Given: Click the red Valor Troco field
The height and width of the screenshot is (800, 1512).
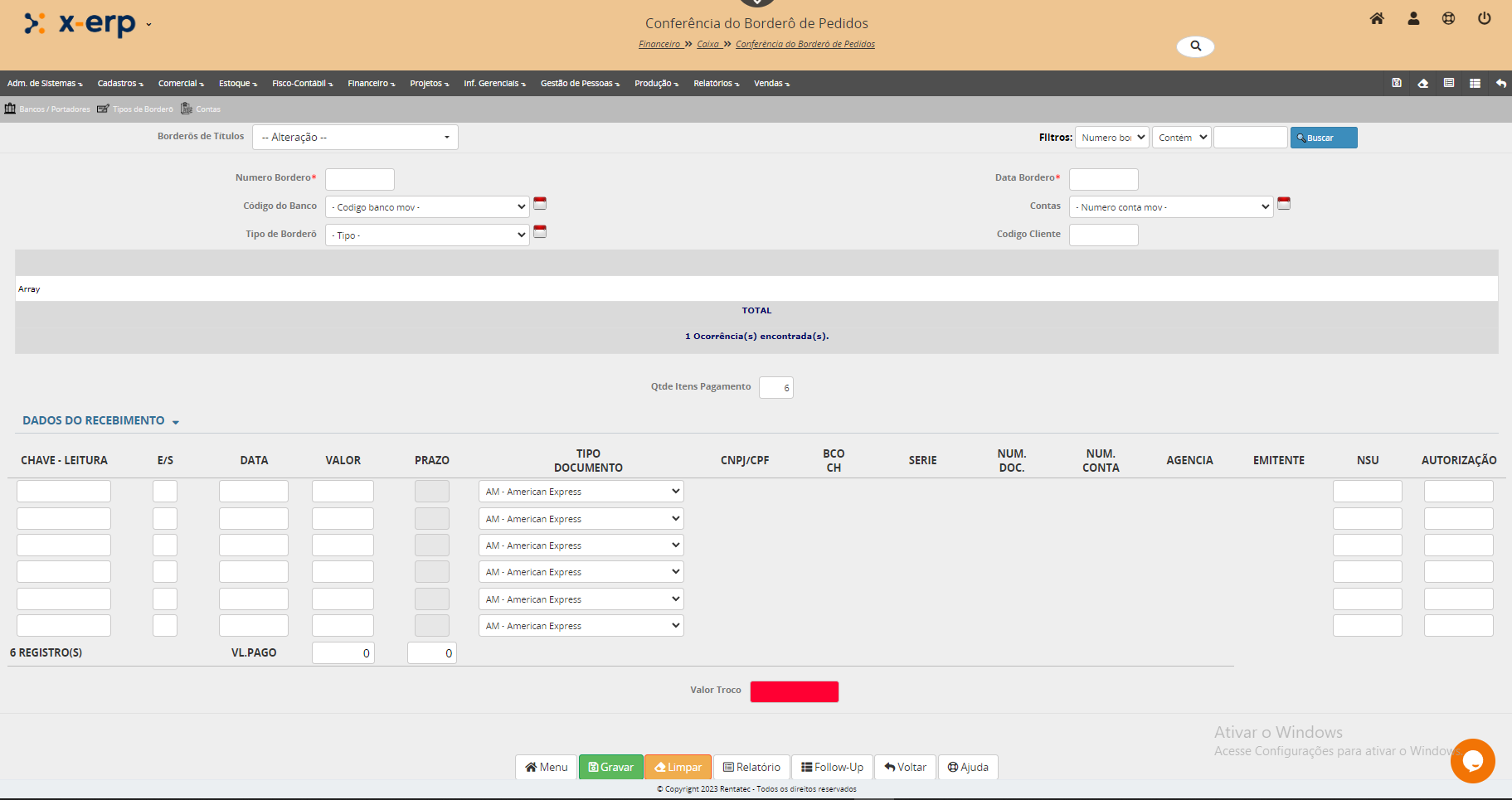Looking at the screenshot, I should 794,691.
